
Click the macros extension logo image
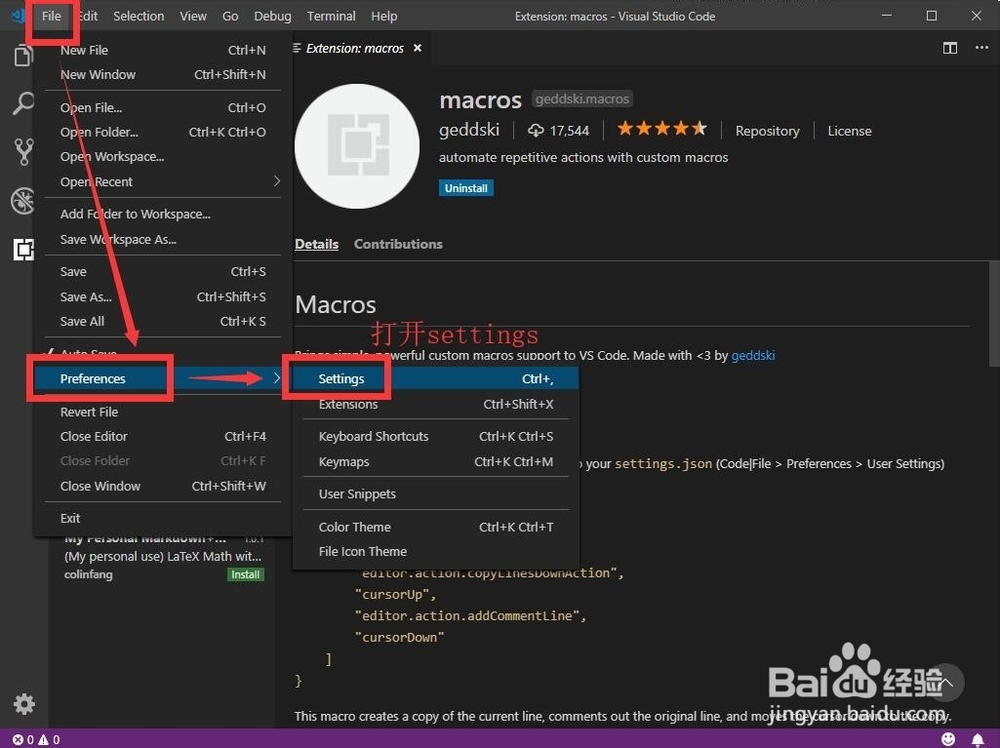coord(357,146)
